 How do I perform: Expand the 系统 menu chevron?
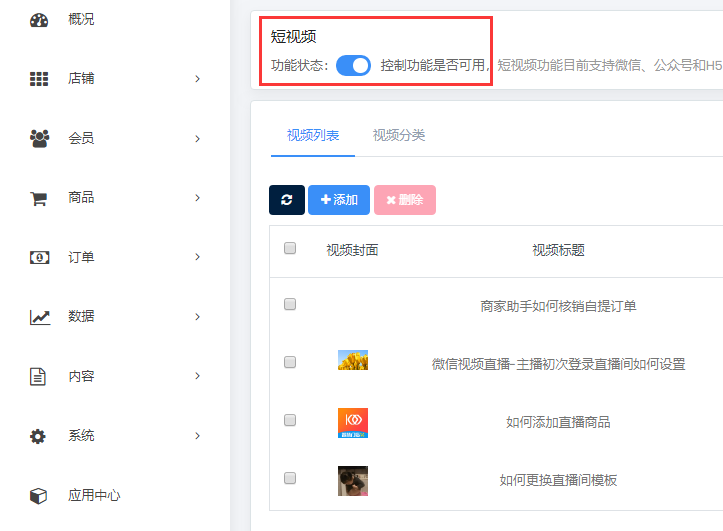(197, 436)
